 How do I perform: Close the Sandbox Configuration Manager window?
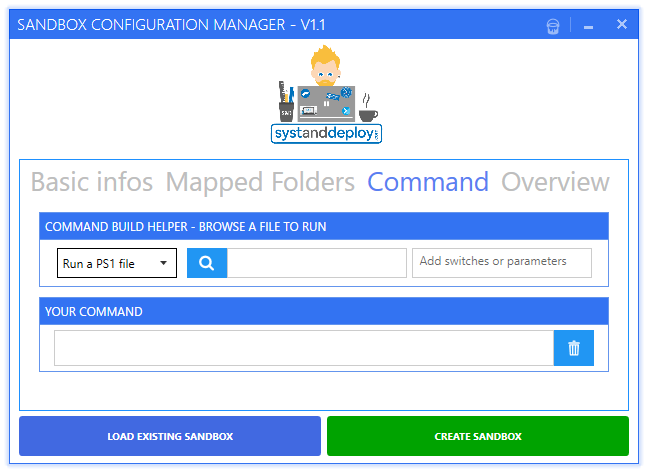(x=622, y=24)
